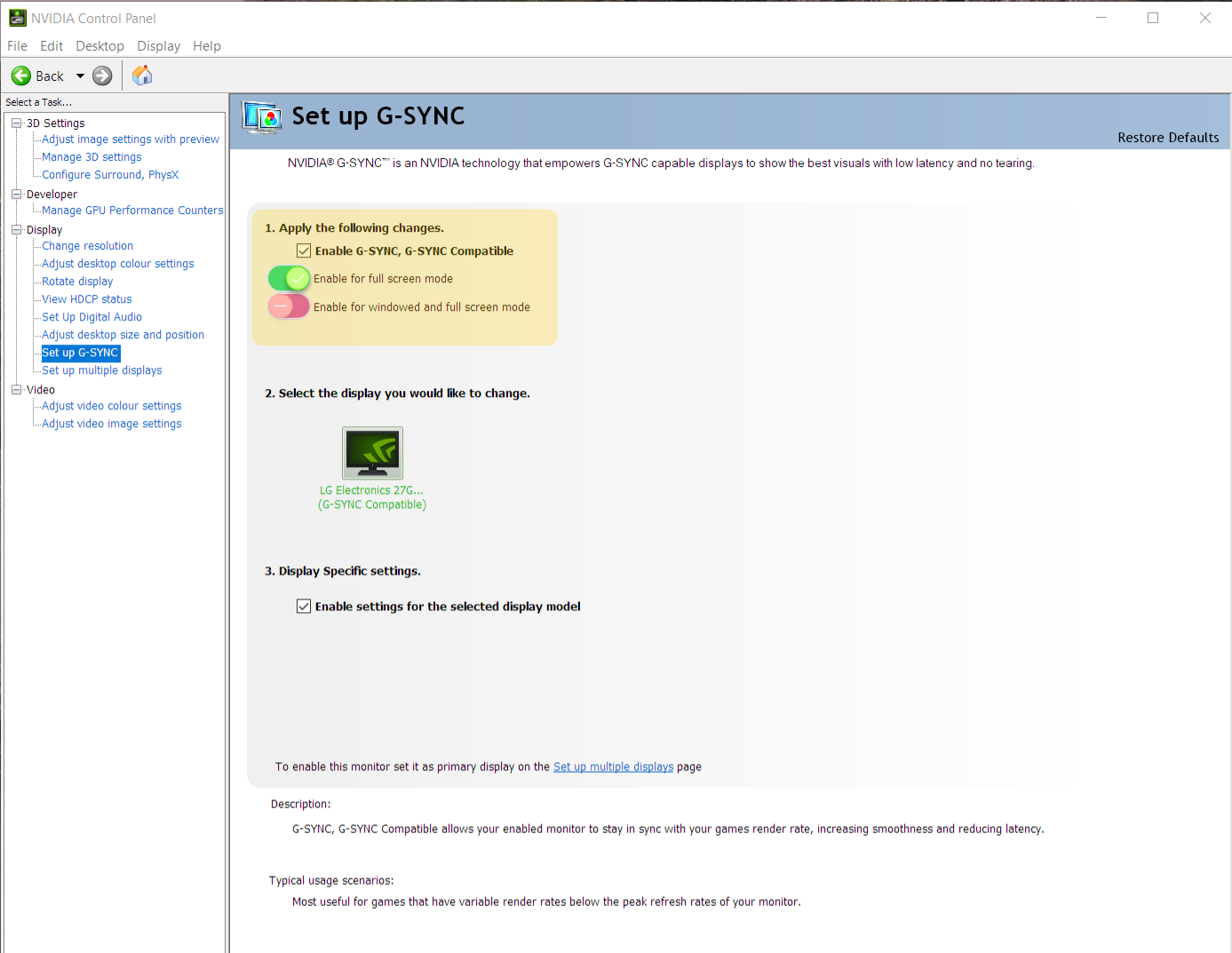Open Manage 3D settings
The width and height of the screenshot is (1232, 953).
(x=91, y=157)
